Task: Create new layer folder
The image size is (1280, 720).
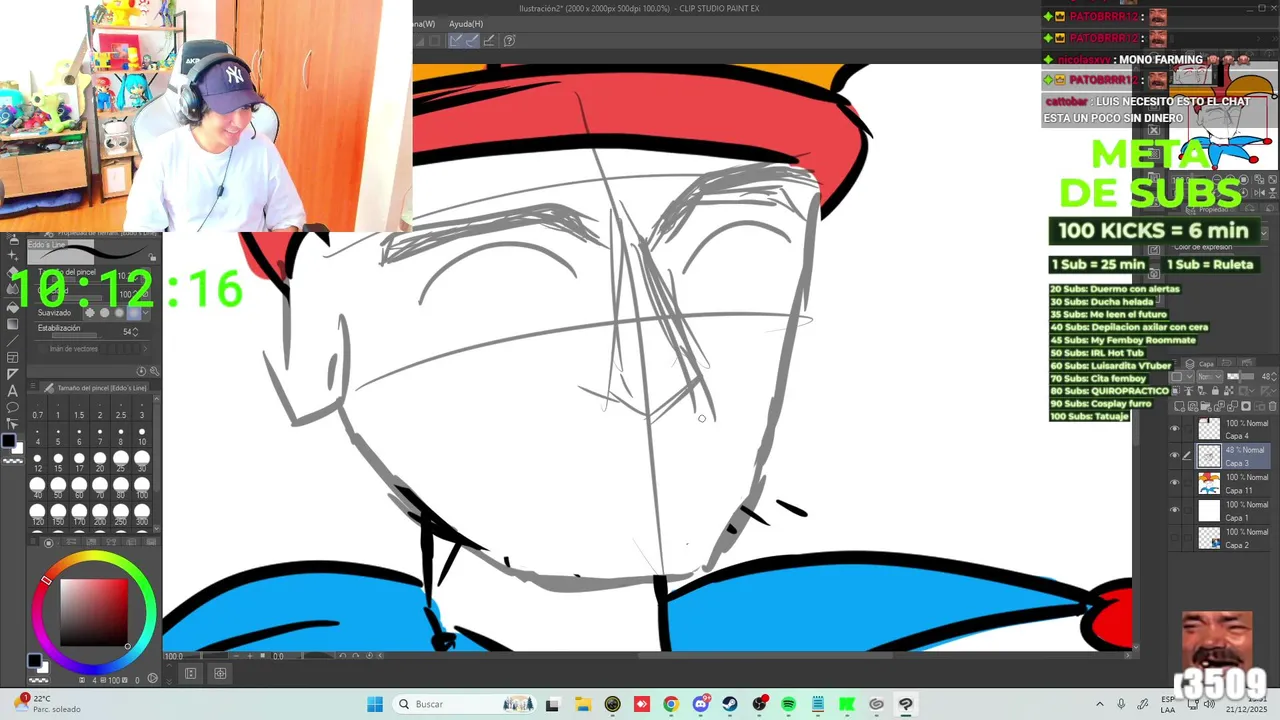Action: coord(1206,406)
